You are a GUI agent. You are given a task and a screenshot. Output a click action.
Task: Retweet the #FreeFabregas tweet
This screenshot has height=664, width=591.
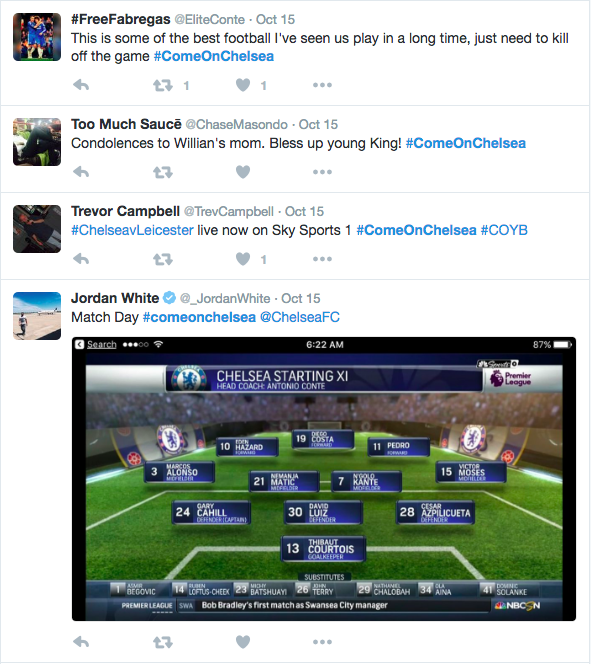pyautogui.click(x=163, y=86)
